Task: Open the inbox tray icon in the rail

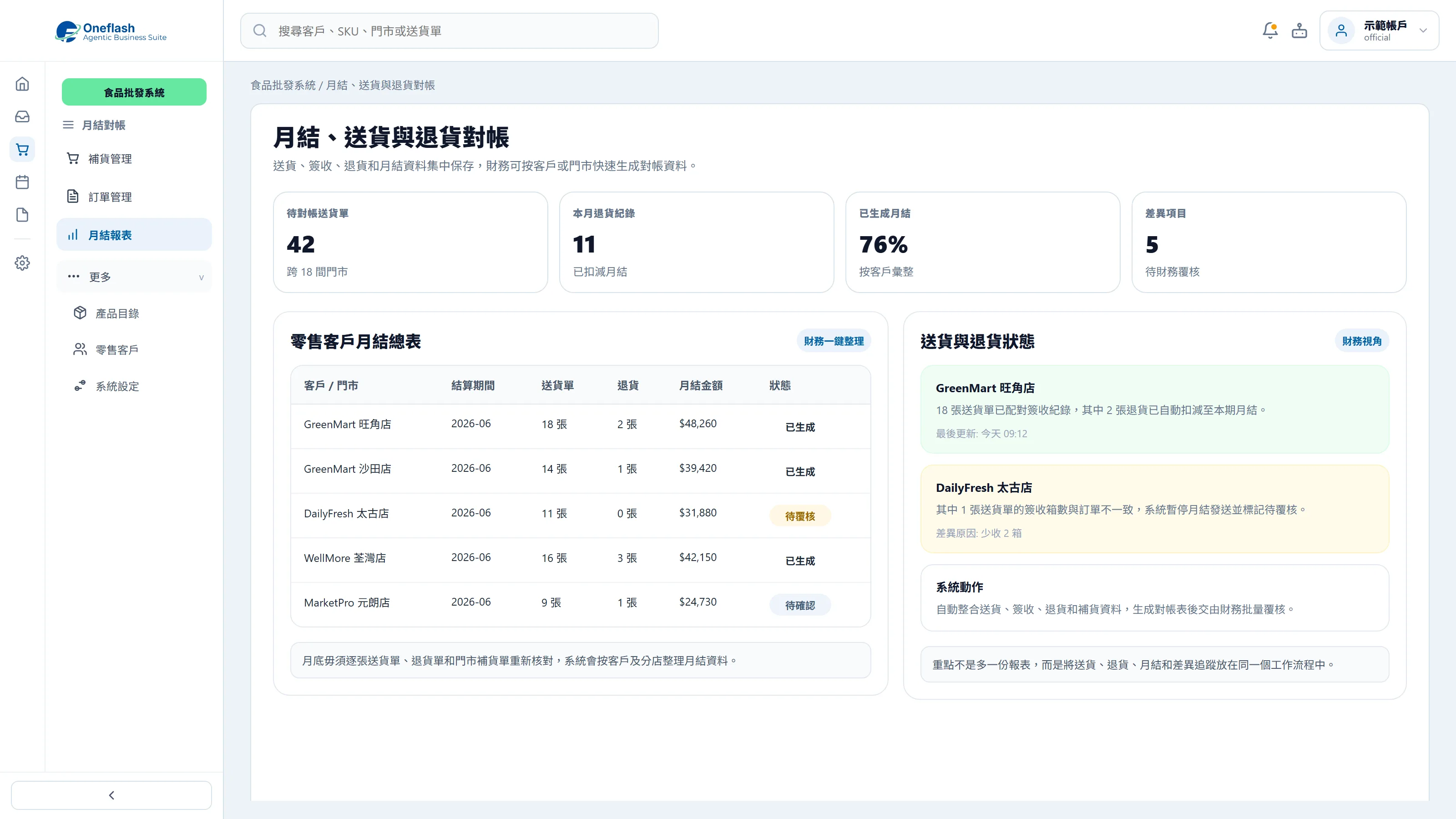Action: [x=22, y=116]
